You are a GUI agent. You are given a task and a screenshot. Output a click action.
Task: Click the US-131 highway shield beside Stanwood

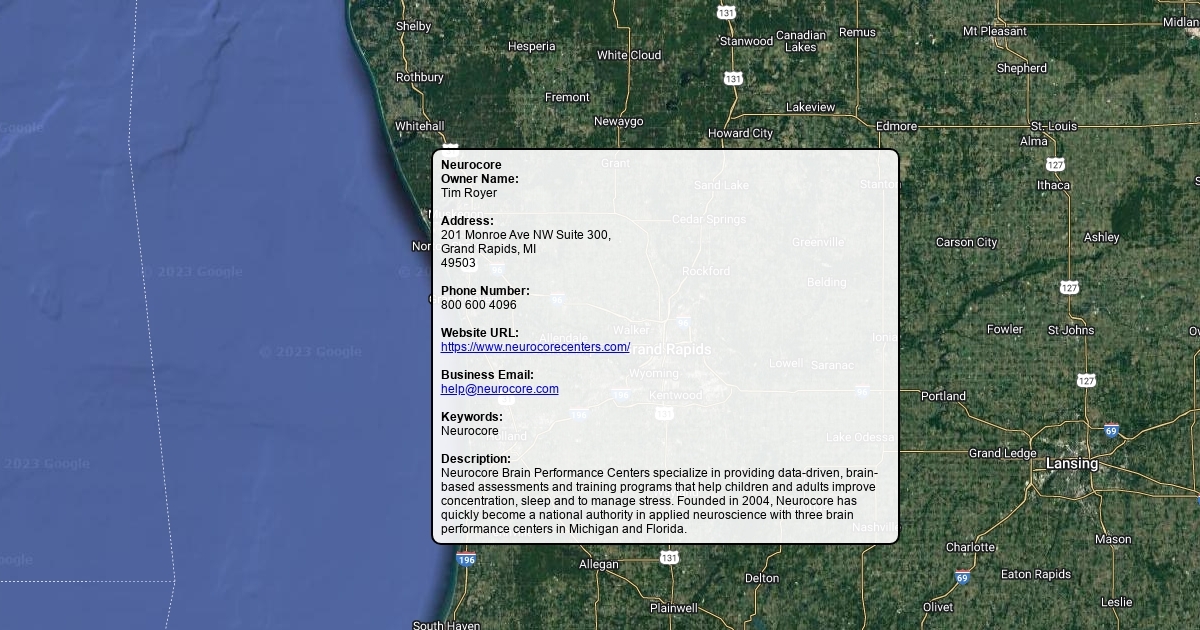[727, 12]
